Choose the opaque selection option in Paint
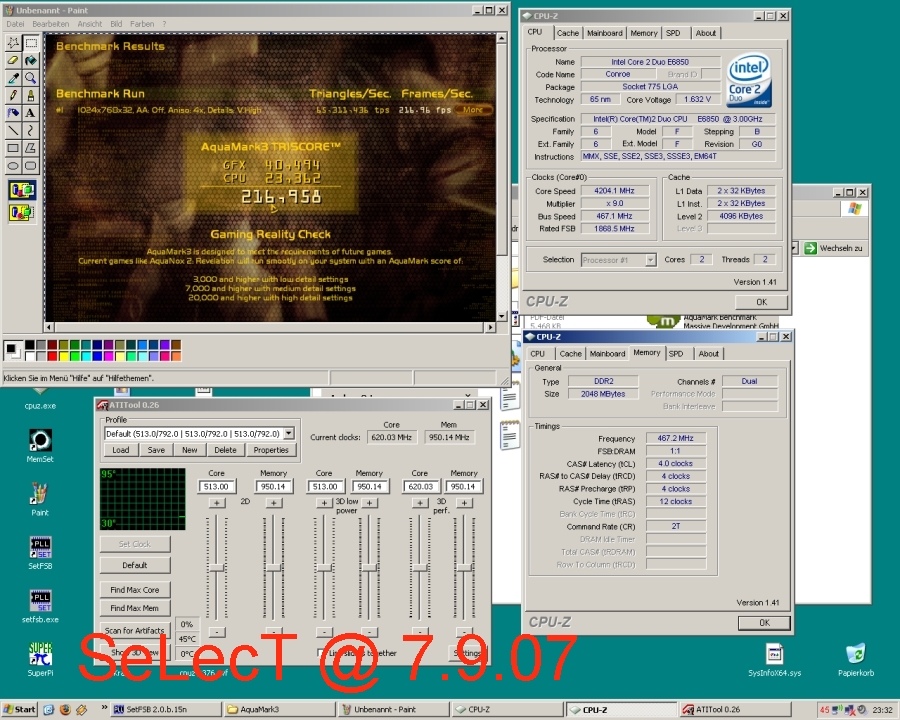 (22, 190)
